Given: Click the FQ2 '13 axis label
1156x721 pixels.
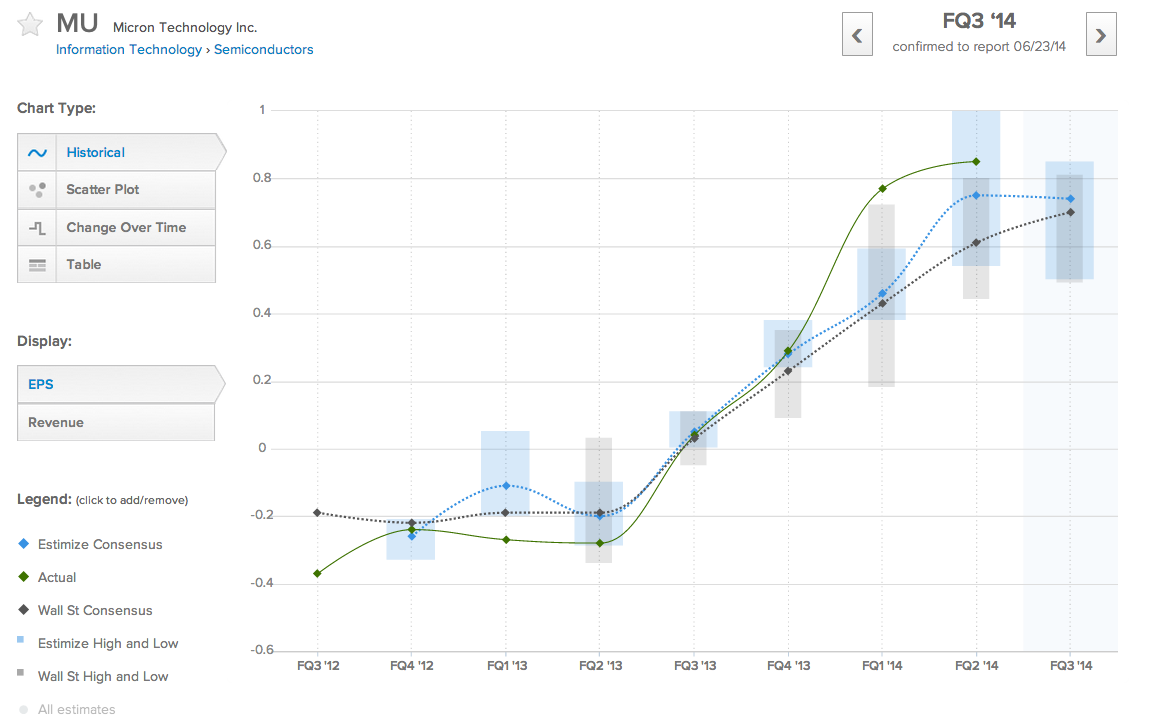Looking at the screenshot, I should pyautogui.click(x=601, y=666).
